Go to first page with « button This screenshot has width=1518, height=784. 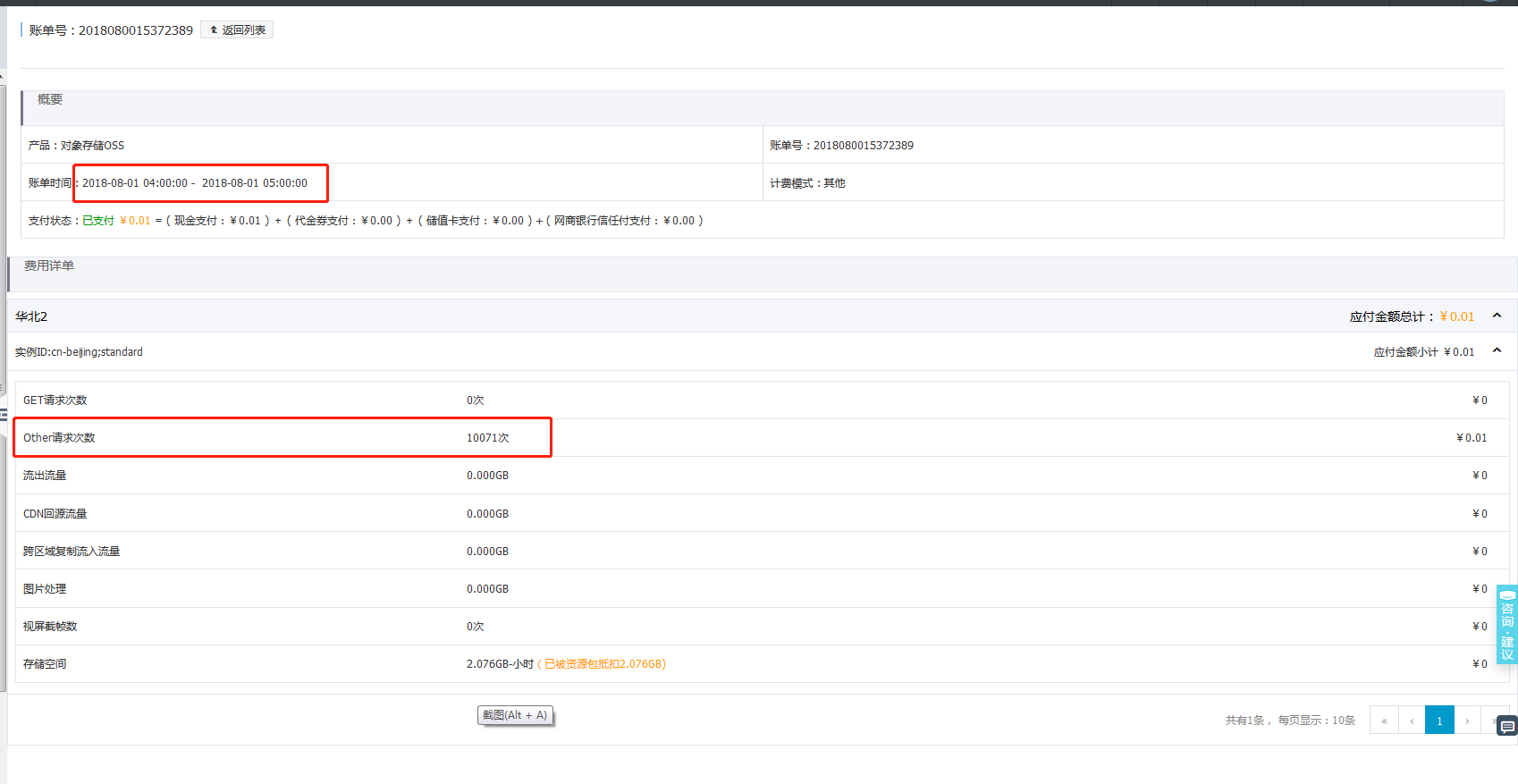click(1384, 721)
